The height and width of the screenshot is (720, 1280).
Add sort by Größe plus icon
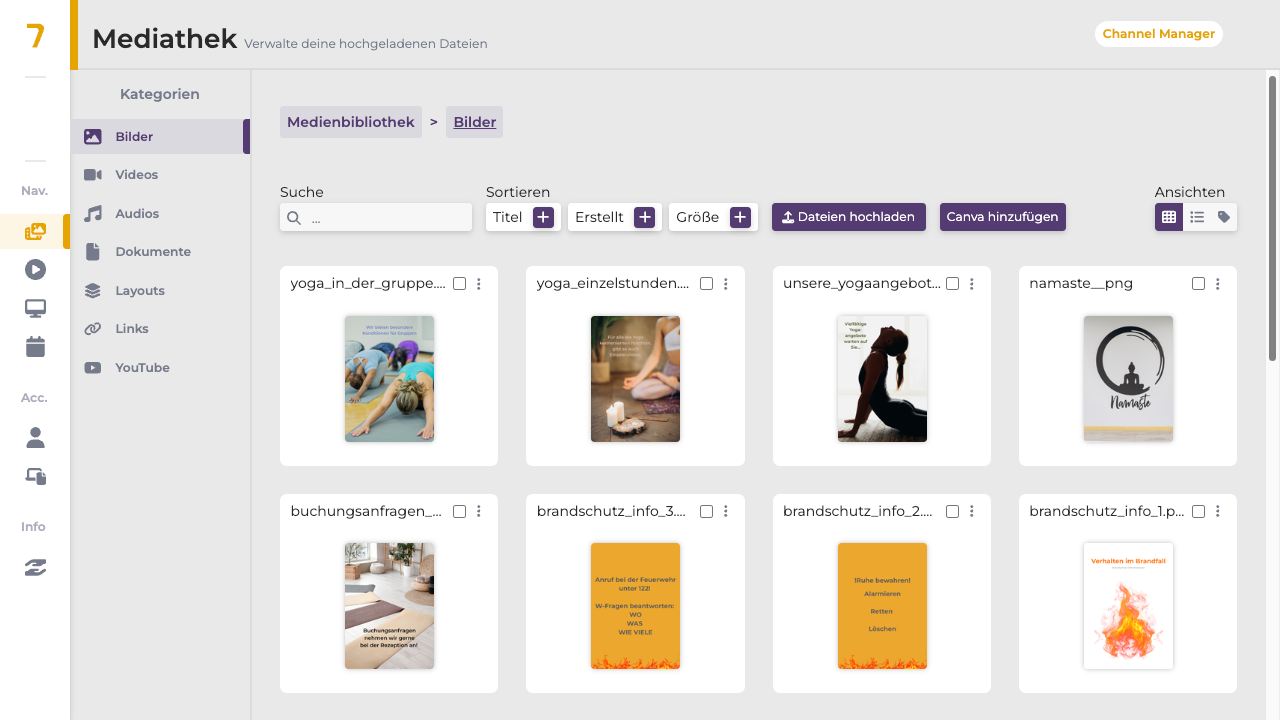pyautogui.click(x=740, y=217)
